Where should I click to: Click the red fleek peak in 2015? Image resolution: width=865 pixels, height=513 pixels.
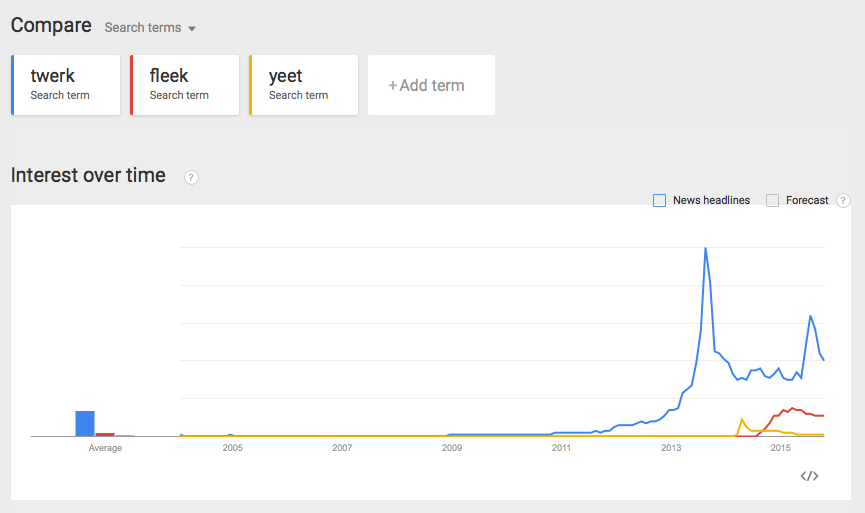[793, 408]
